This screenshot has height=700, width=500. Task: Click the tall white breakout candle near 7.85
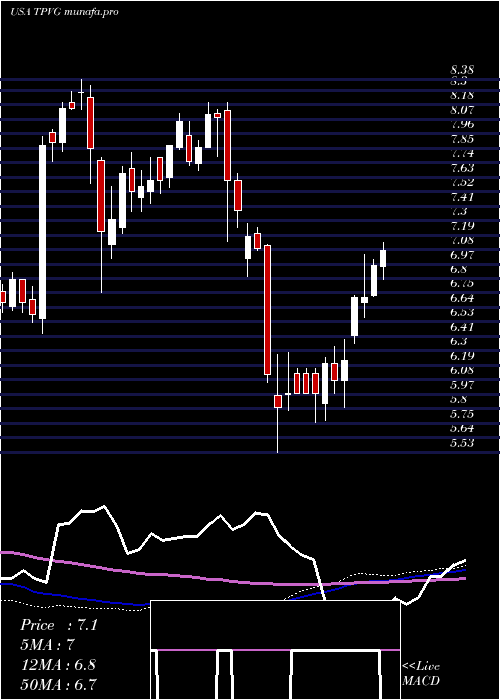point(42,232)
